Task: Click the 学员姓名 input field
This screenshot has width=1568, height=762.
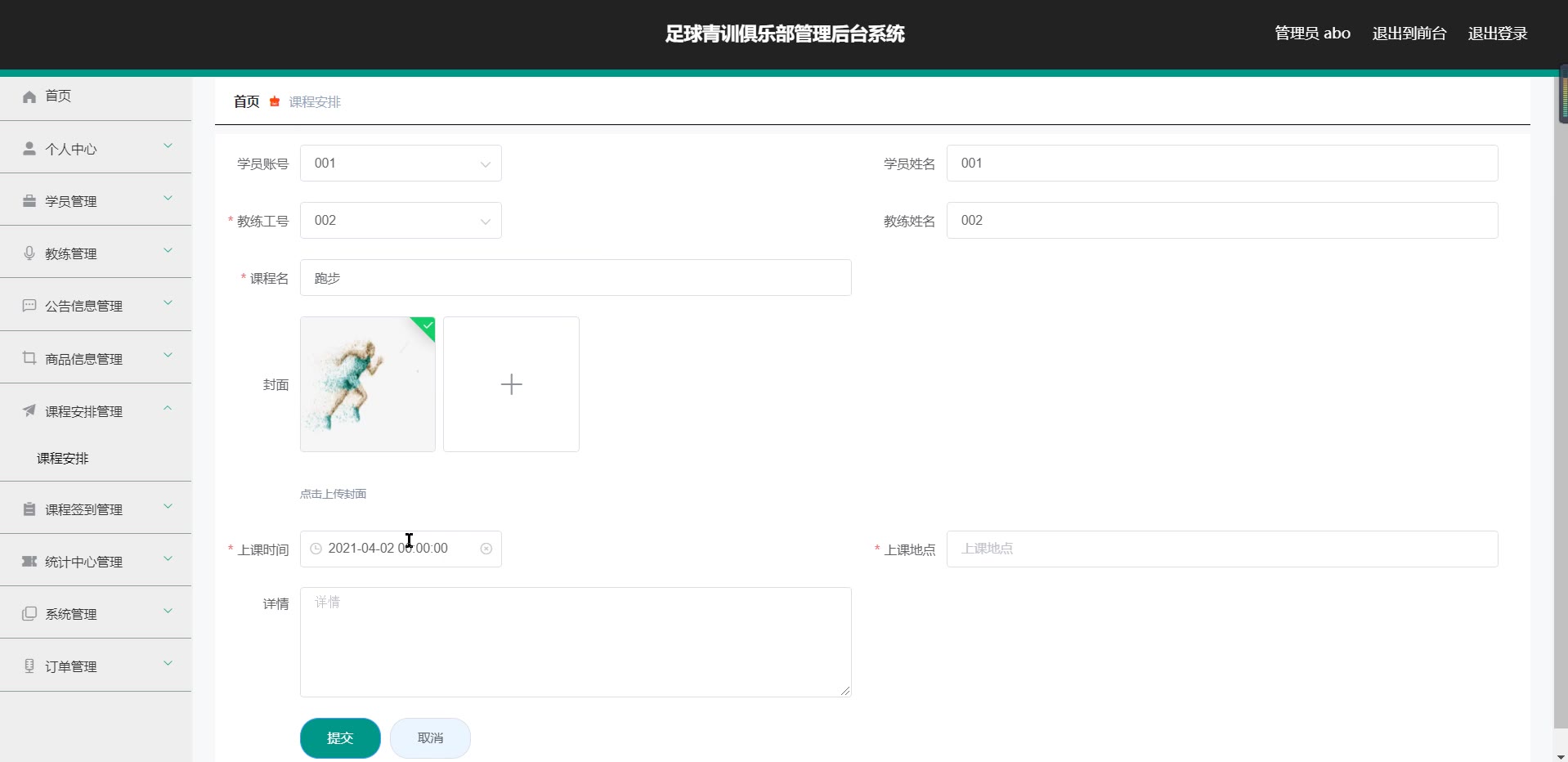Action: click(x=1222, y=164)
